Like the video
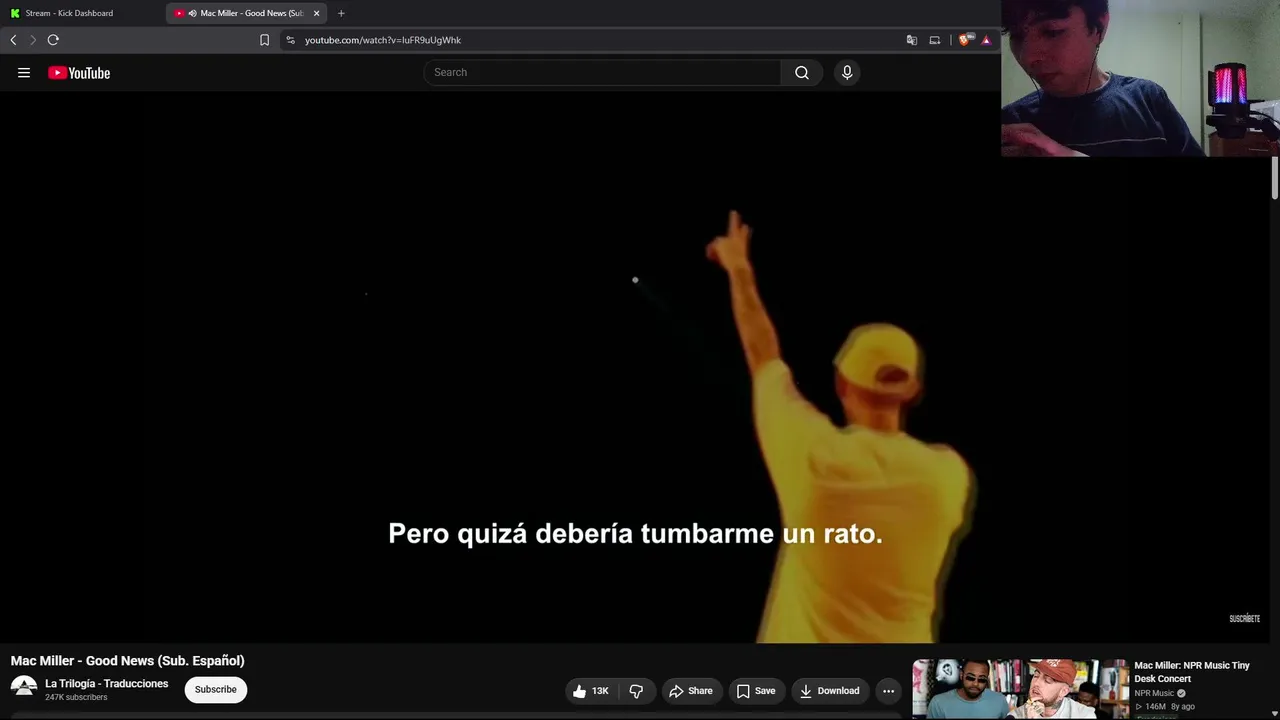Image resolution: width=1280 pixels, height=720 pixels. click(591, 691)
